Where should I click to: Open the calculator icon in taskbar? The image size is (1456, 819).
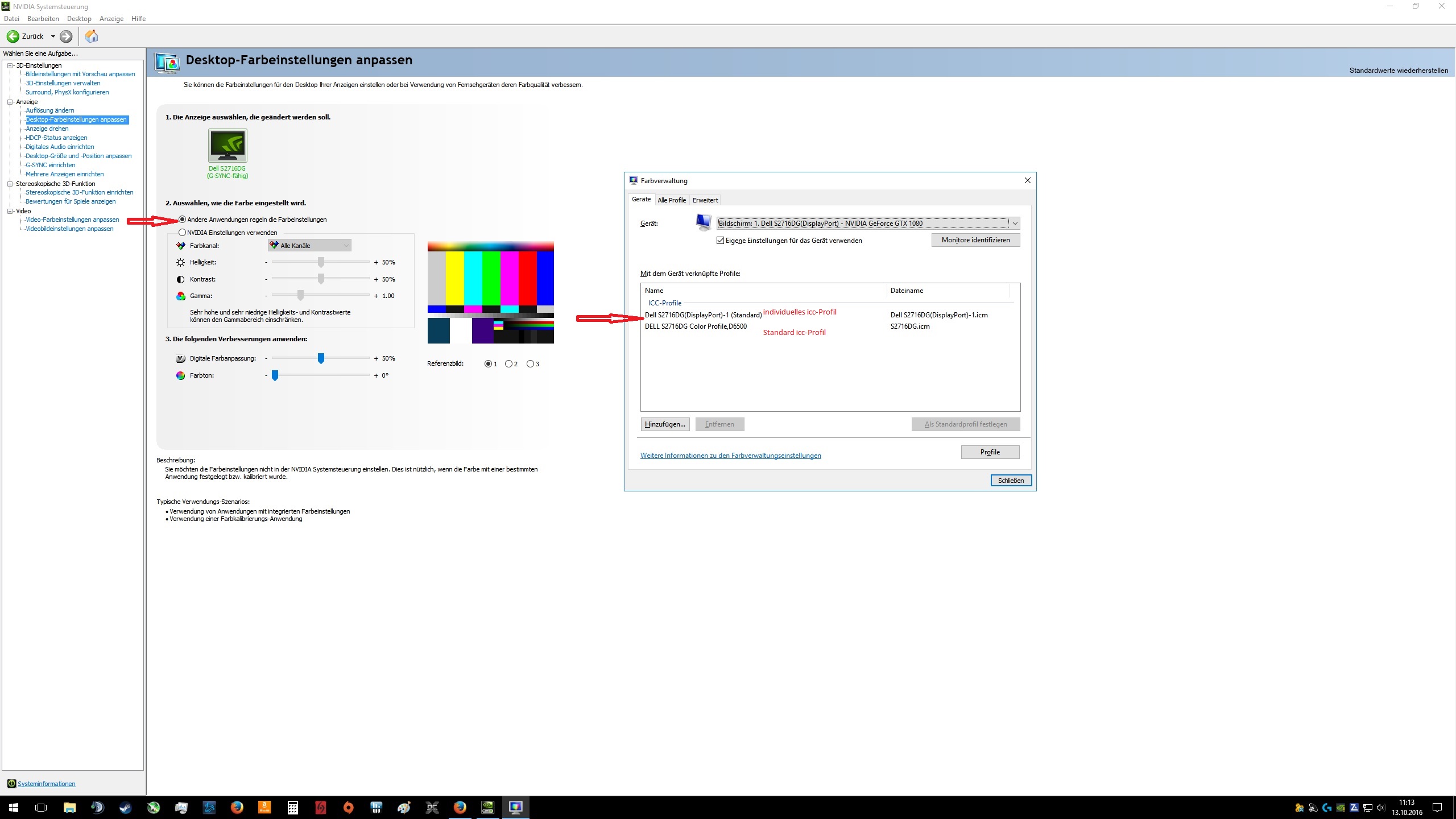point(292,807)
